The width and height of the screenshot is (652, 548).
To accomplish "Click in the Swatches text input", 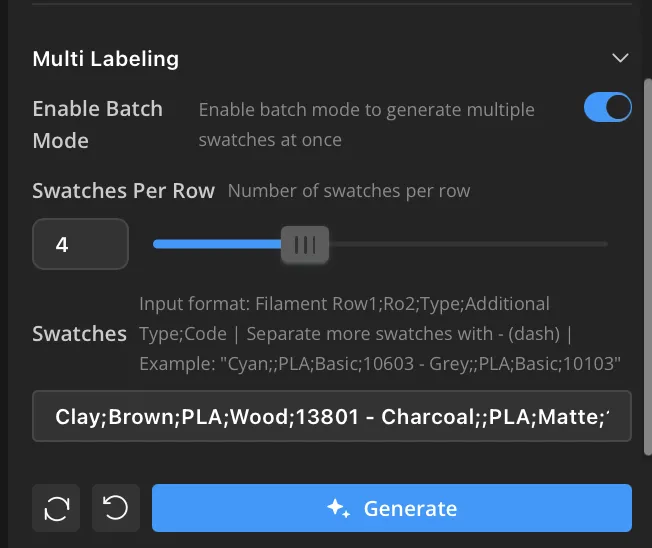I will coord(332,416).
